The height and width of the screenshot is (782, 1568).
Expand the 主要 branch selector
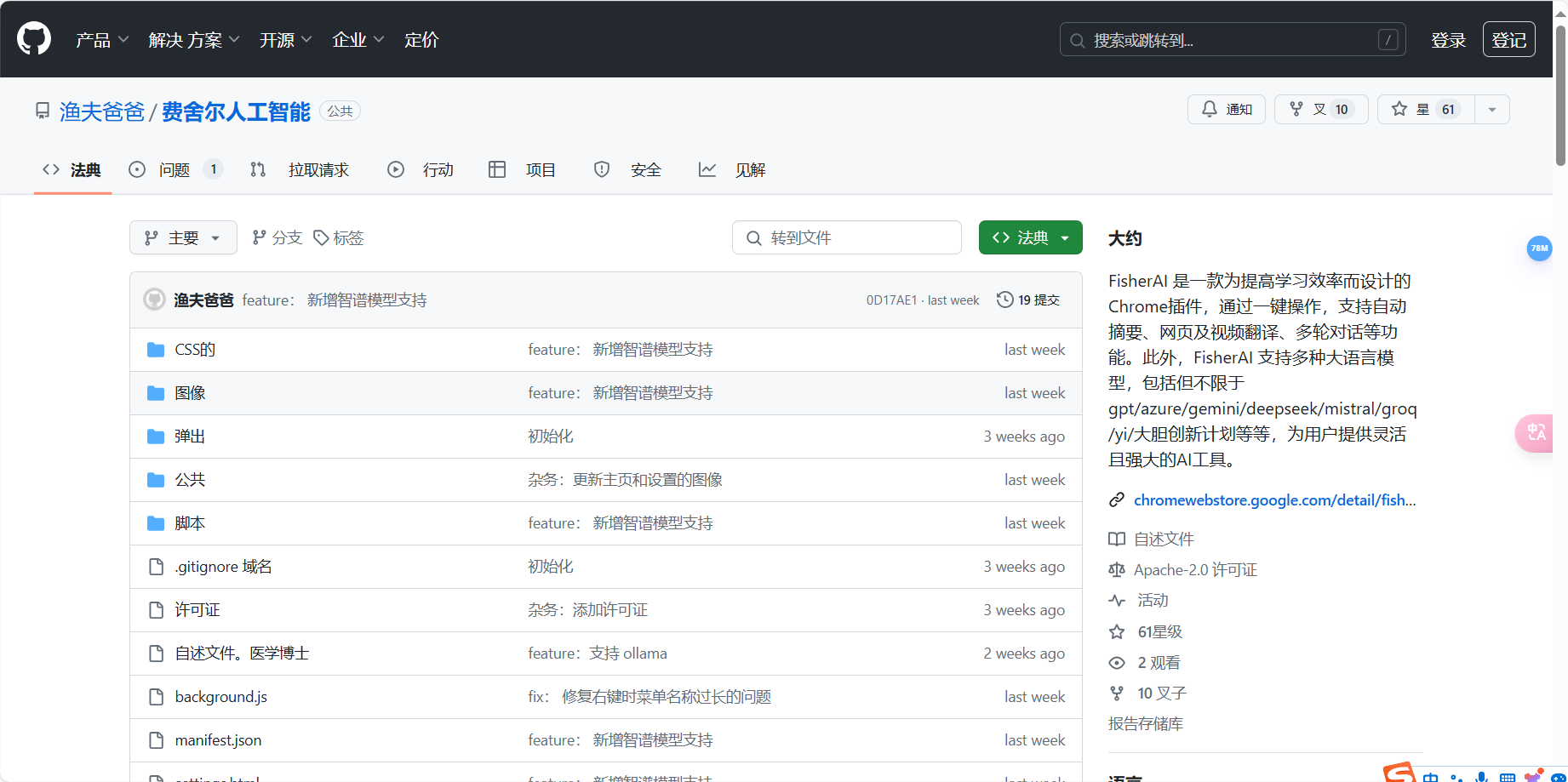pos(183,237)
